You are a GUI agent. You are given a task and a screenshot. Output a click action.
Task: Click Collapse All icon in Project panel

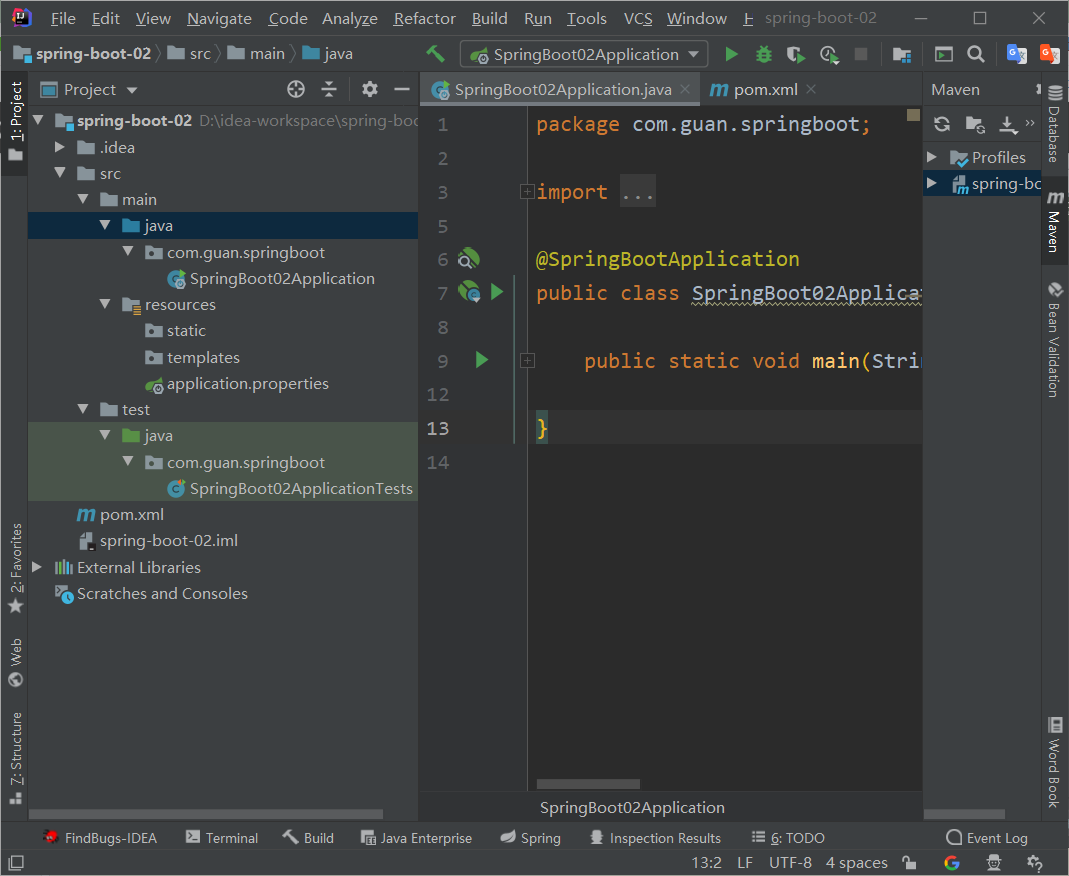coord(329,89)
